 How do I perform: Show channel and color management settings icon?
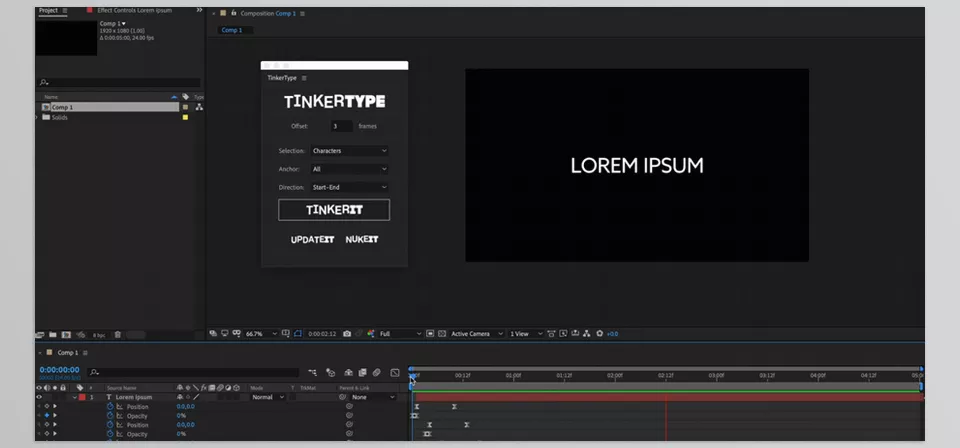pyautogui.click(x=371, y=334)
